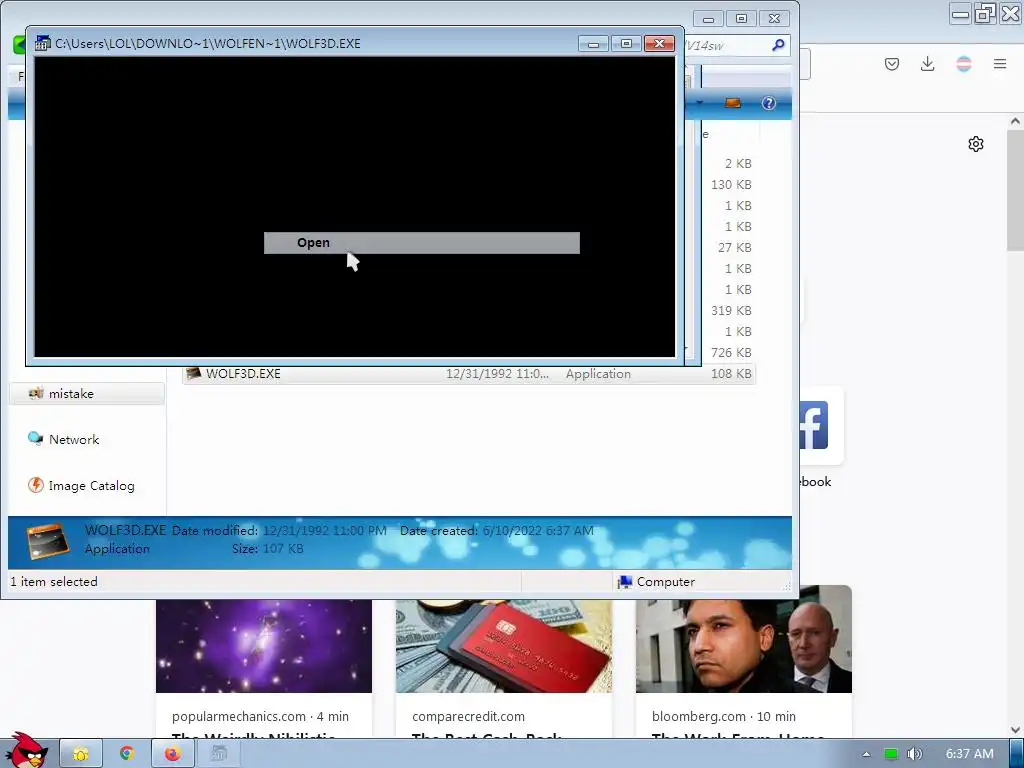1024x768 pixels.
Task: Open the mistake item in Explorer sidebar
Action: 87,394
